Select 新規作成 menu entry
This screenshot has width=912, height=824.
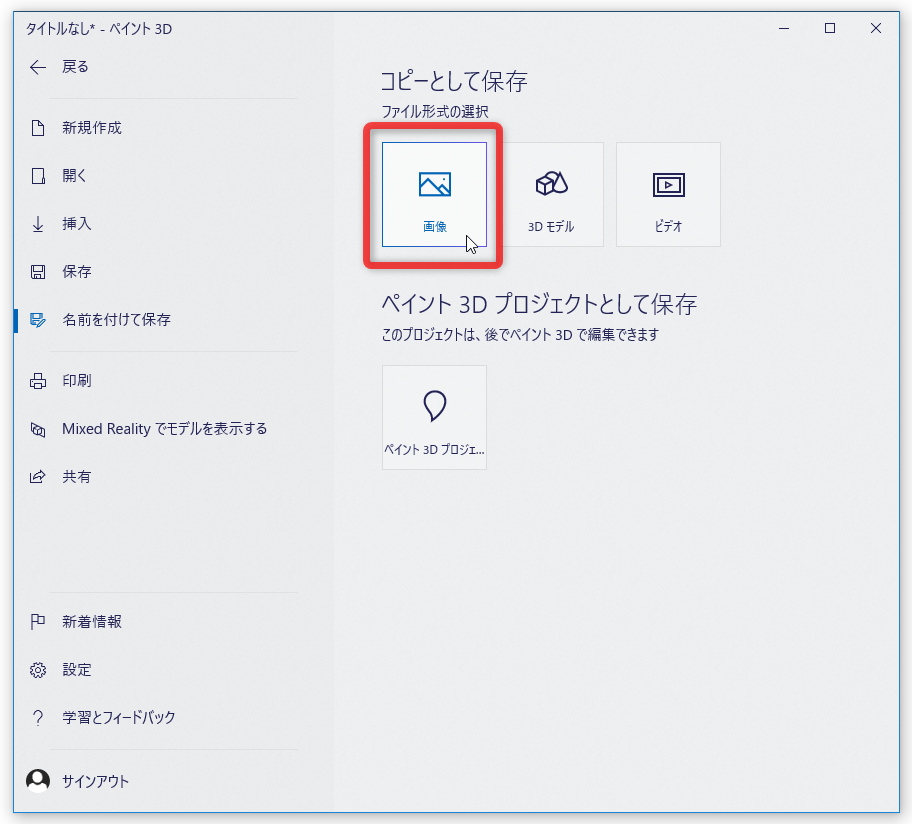92,128
